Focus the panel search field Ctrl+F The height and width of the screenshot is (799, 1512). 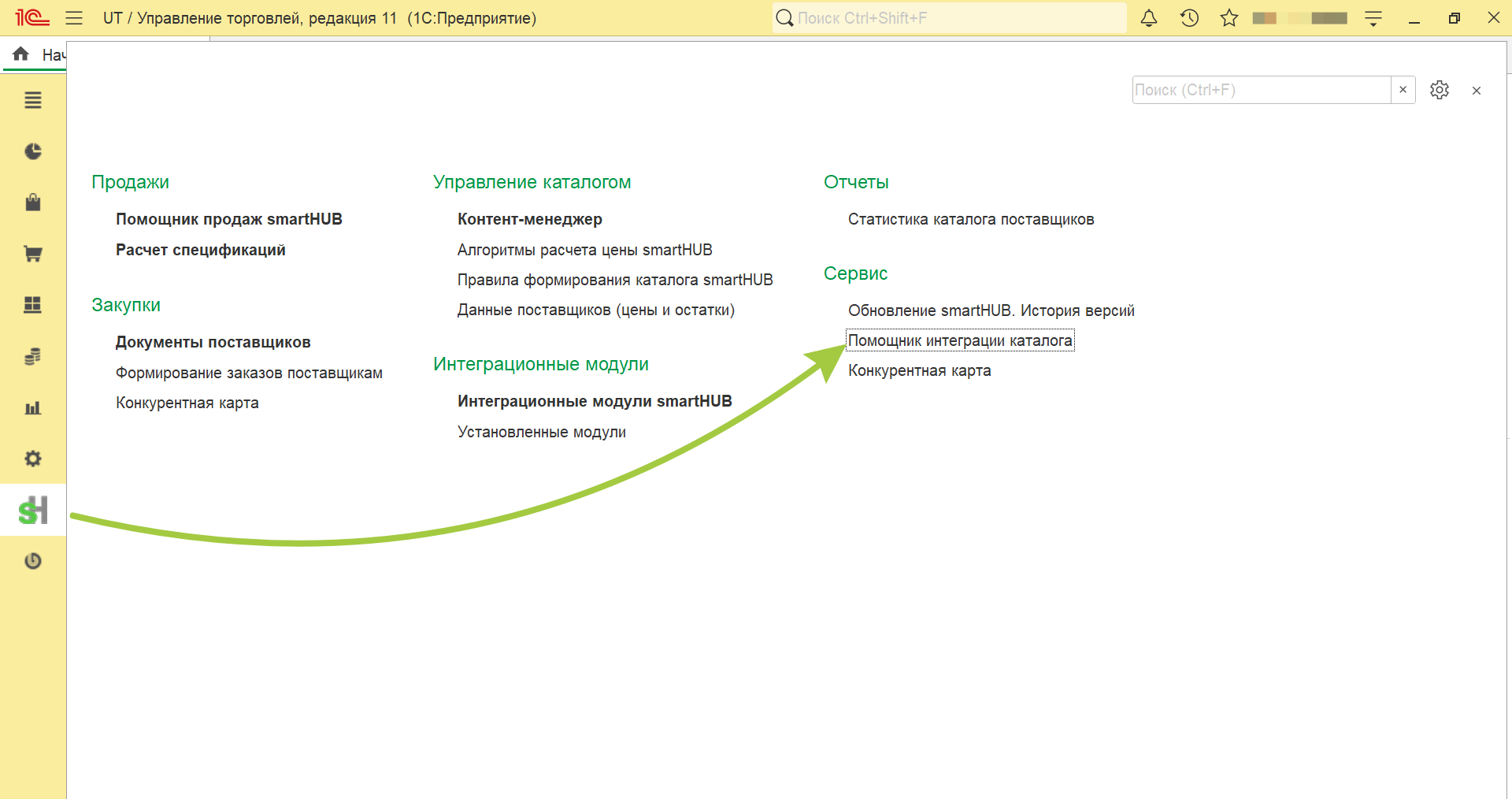click(x=1262, y=90)
